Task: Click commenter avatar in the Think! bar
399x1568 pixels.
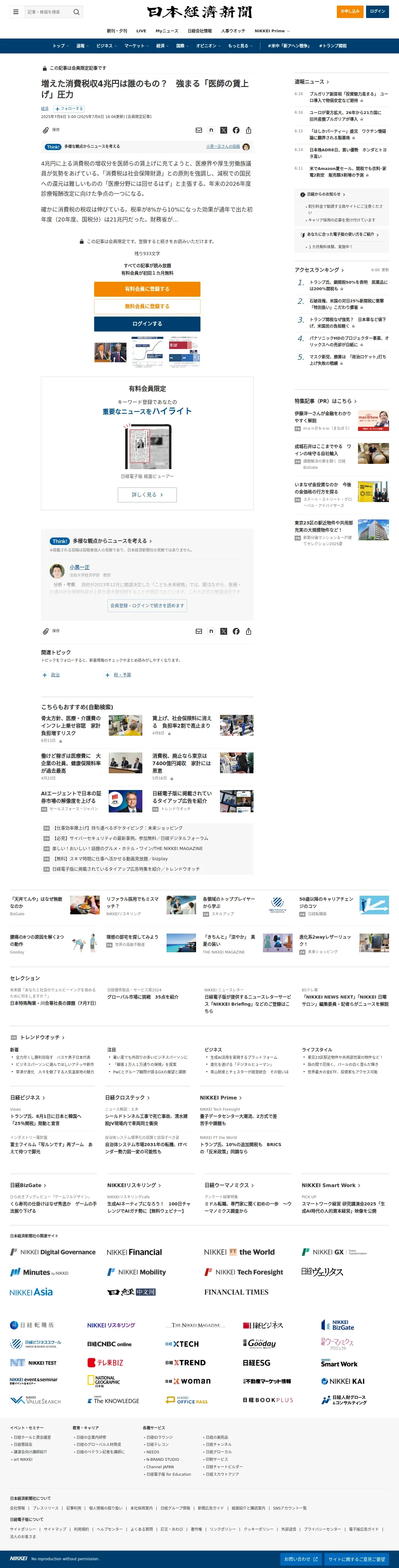Action: pyautogui.click(x=246, y=147)
